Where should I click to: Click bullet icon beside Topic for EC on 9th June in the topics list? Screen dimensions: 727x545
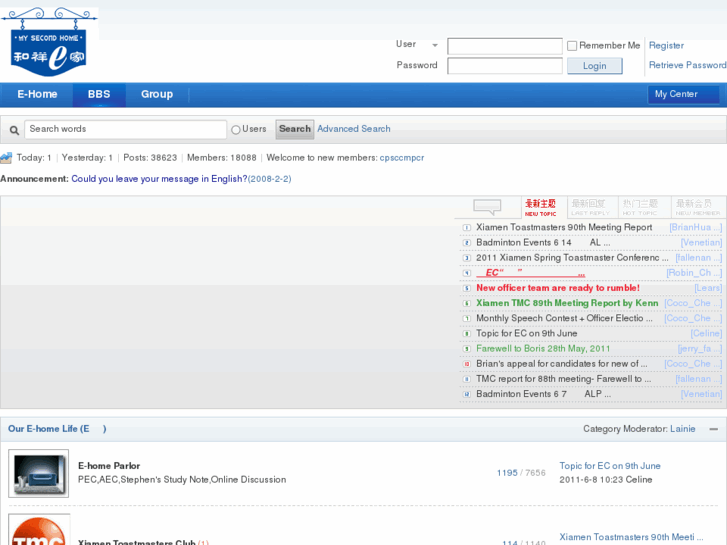tap(467, 333)
